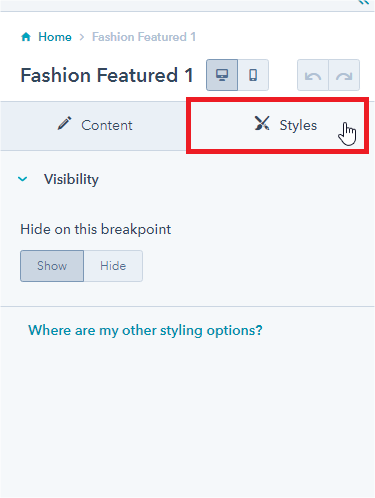Click the pencil icon beside Content
This screenshot has height=498, width=375.
(64, 123)
